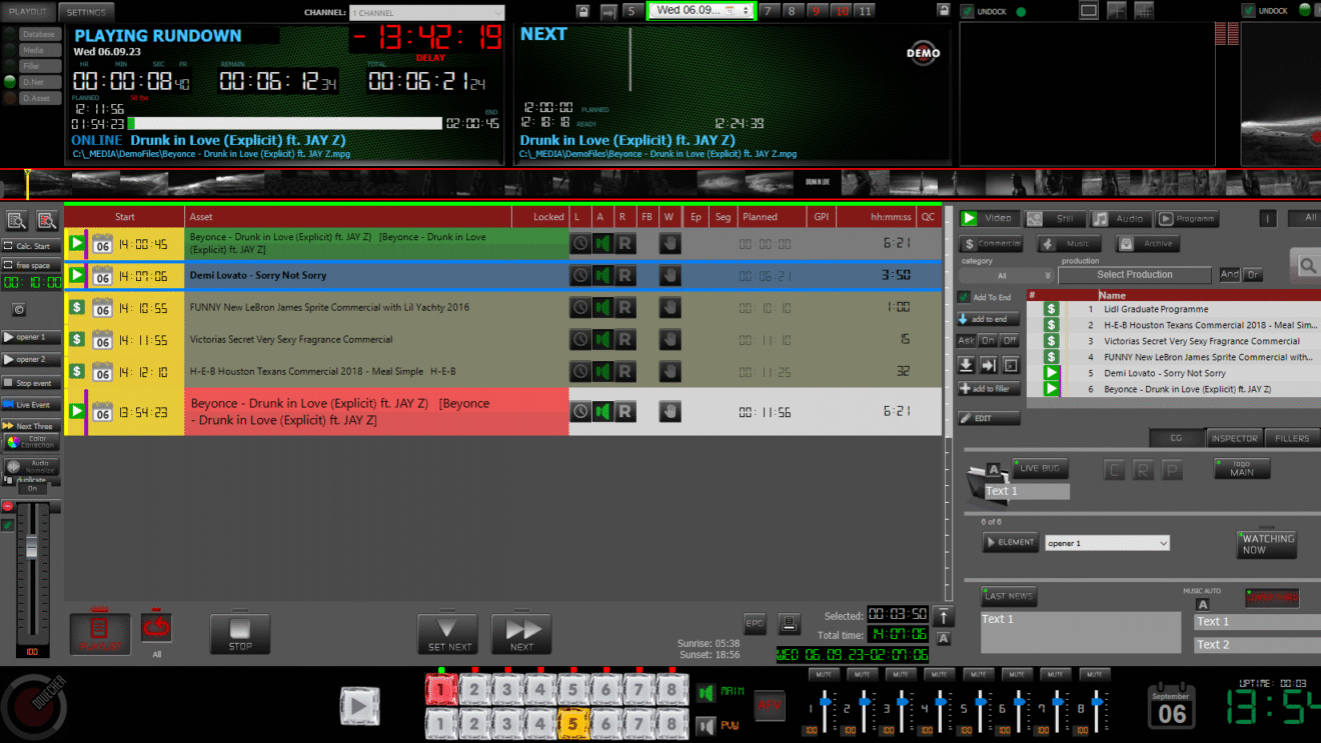The height and width of the screenshot is (743, 1321).
Task: Open the CHANNEL dropdown at top
Action: [x=427, y=13]
